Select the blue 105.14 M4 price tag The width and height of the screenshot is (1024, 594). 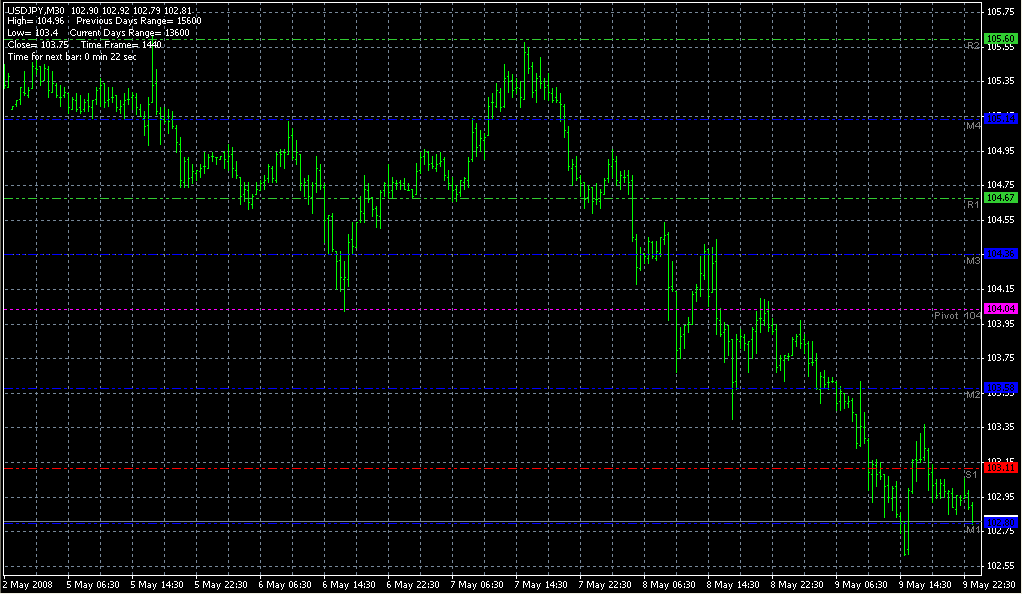(x=1001, y=119)
